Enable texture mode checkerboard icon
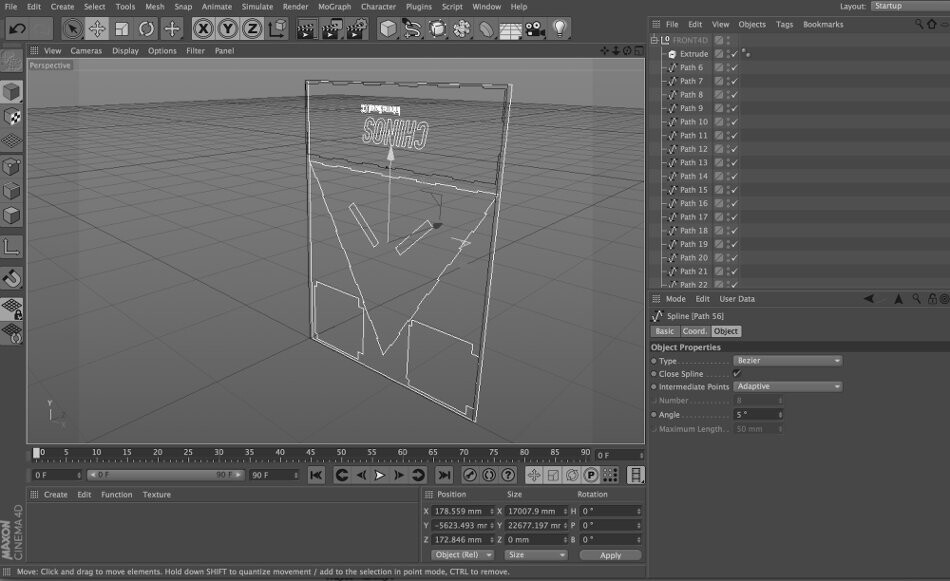 [x=12, y=116]
